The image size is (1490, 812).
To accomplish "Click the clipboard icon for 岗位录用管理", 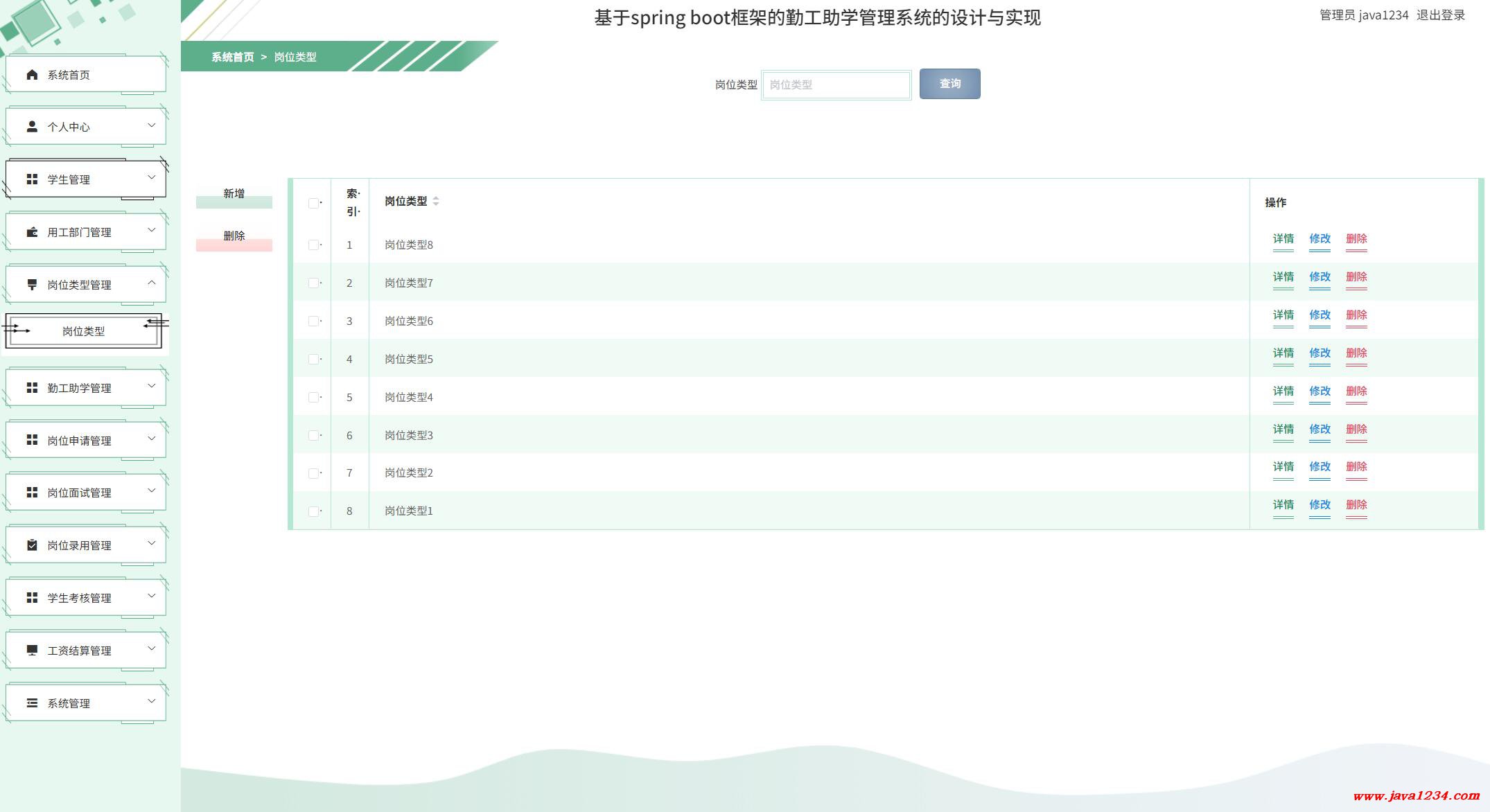I will pyautogui.click(x=32, y=545).
